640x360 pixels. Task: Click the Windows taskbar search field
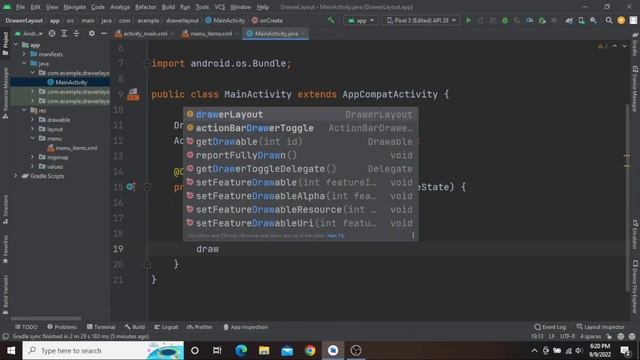(103, 351)
